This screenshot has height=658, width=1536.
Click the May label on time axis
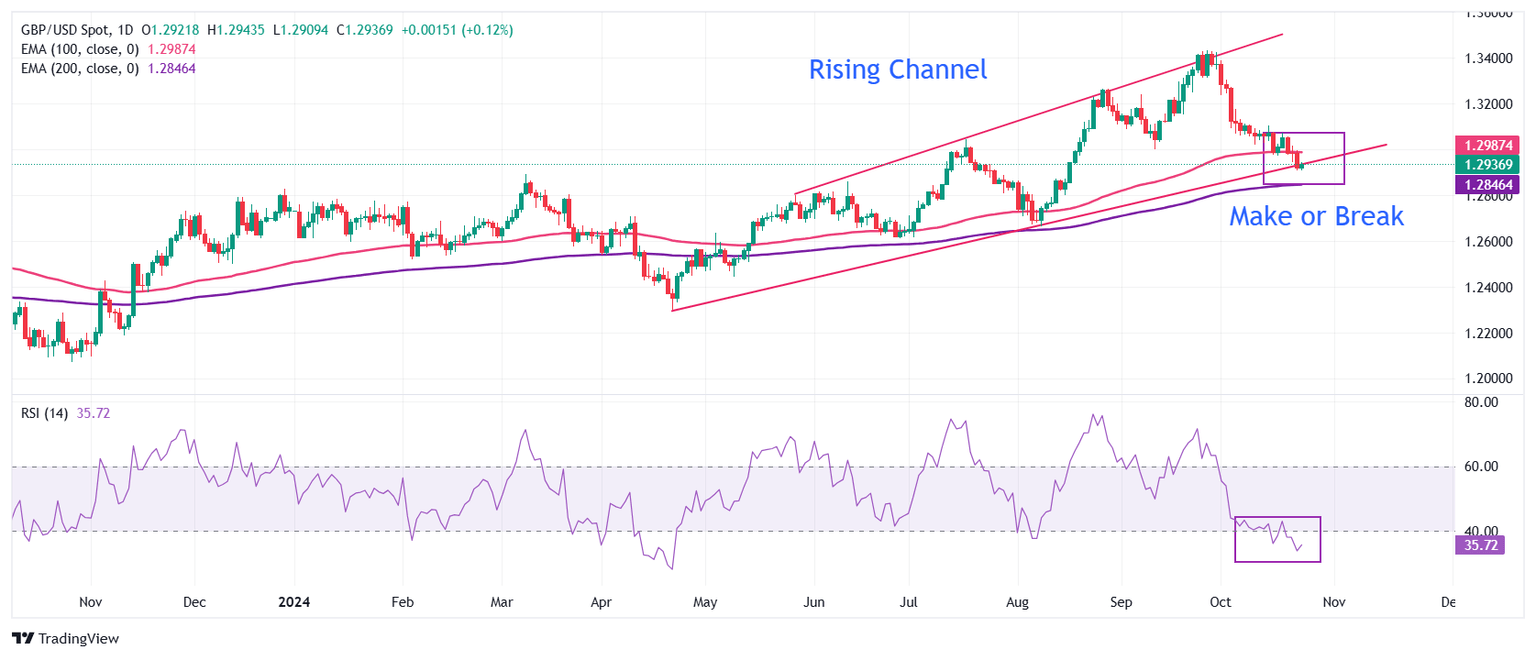[x=704, y=603]
